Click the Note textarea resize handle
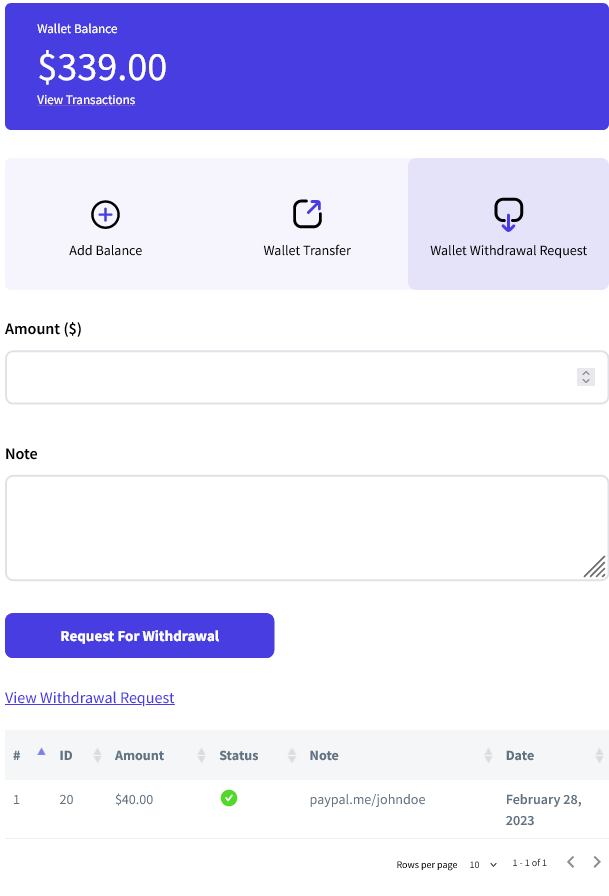This screenshot has width=609, height=896. point(594,567)
